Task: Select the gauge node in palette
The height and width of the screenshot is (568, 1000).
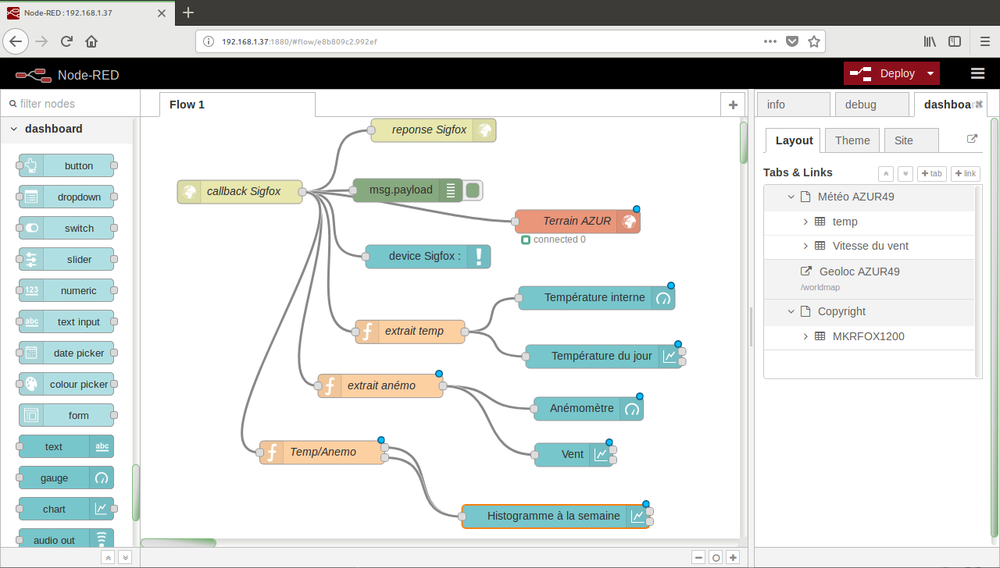Action: (66, 477)
